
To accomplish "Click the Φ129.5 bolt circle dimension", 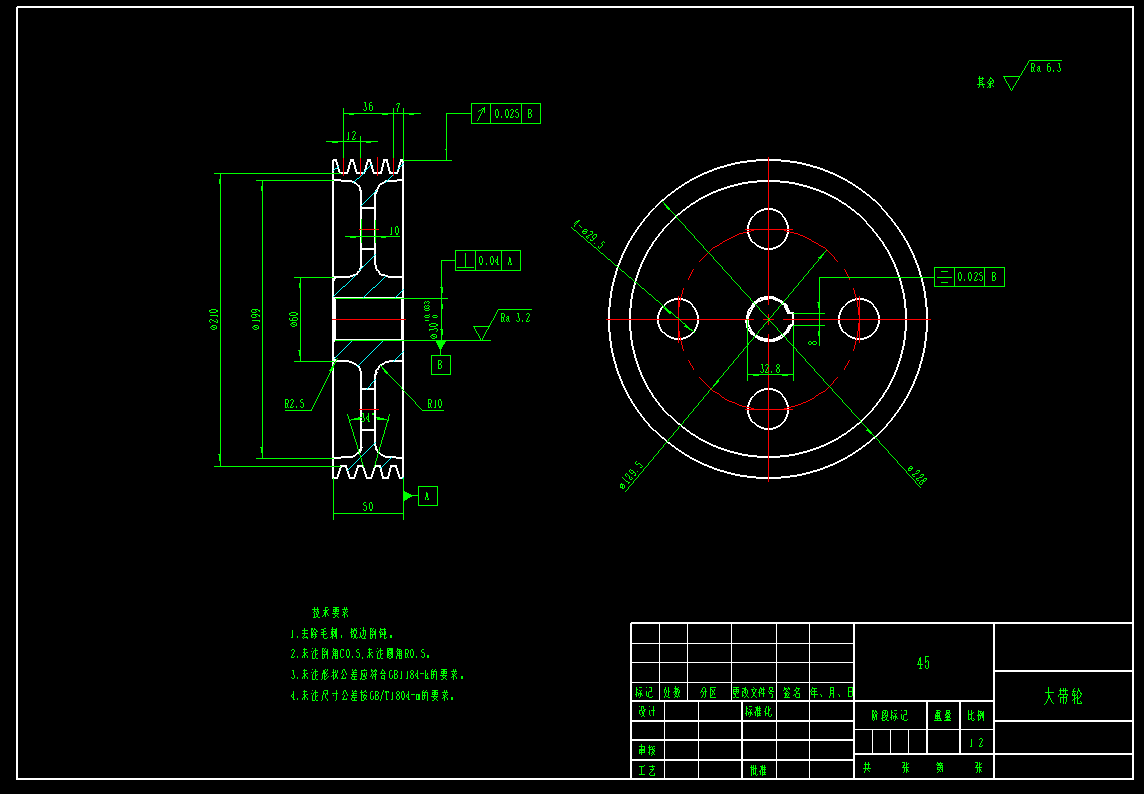I will [632, 475].
